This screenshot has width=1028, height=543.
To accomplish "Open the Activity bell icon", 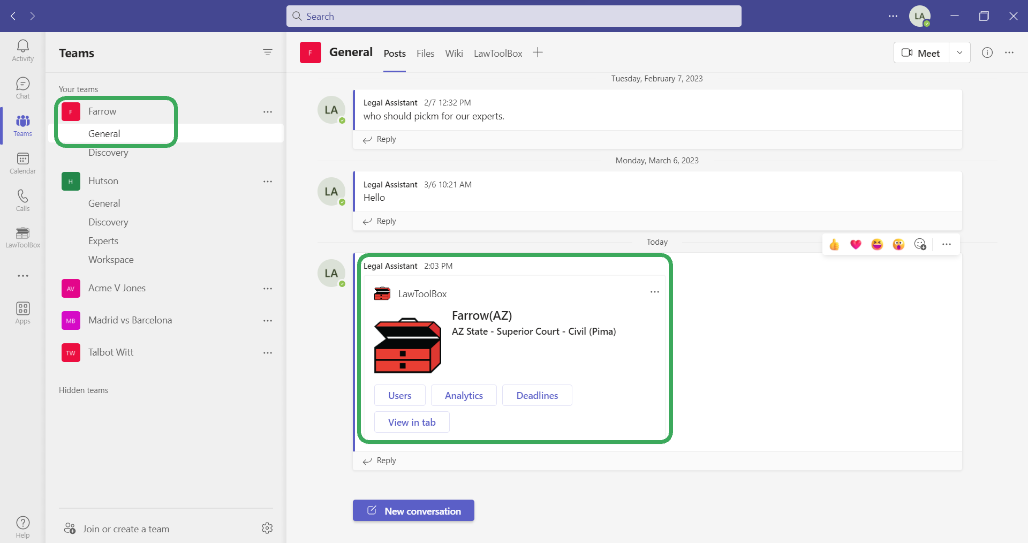I will coord(22,50).
